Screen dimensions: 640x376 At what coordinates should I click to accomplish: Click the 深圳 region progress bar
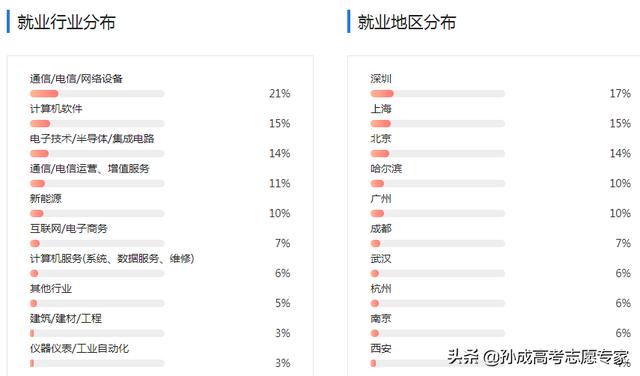[x=438, y=94]
